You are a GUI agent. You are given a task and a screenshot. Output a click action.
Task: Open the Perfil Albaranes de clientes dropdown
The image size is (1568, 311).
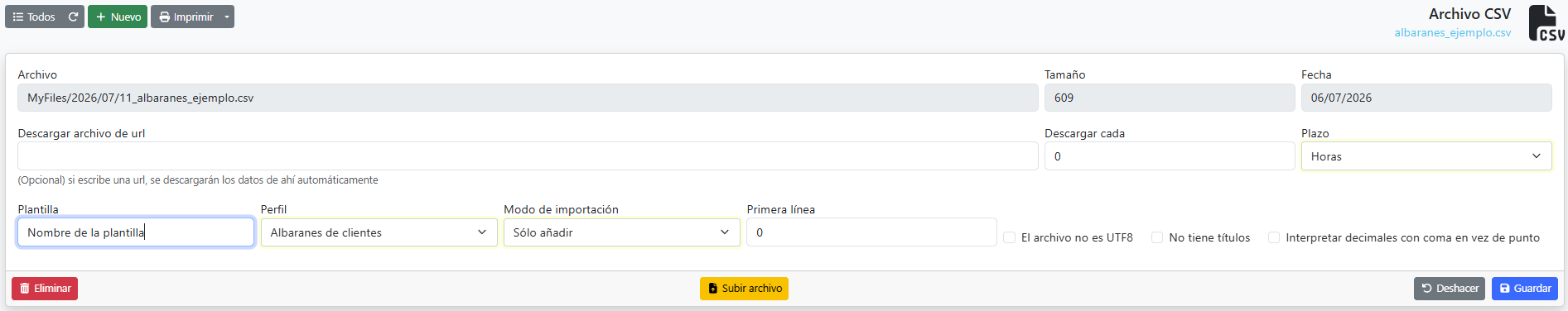[x=379, y=232]
